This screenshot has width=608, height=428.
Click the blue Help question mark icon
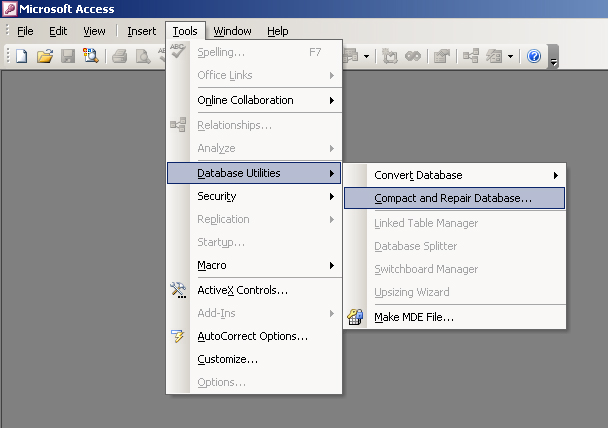tap(534, 56)
